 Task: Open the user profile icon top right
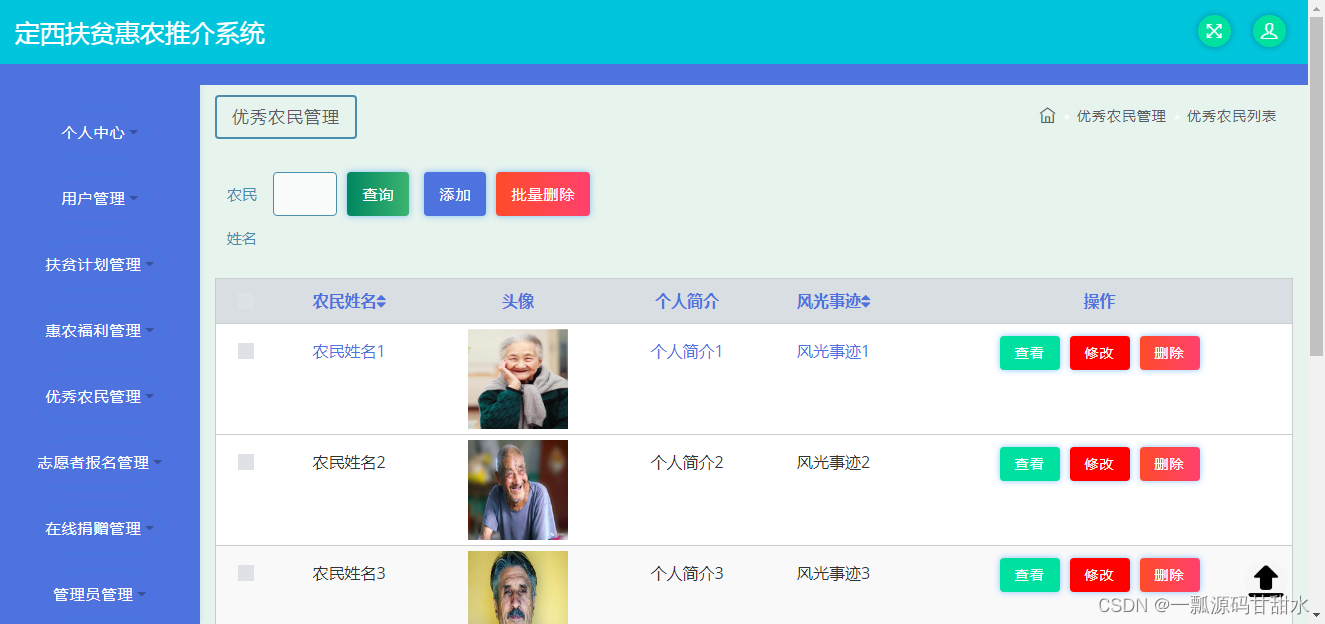tap(1269, 31)
